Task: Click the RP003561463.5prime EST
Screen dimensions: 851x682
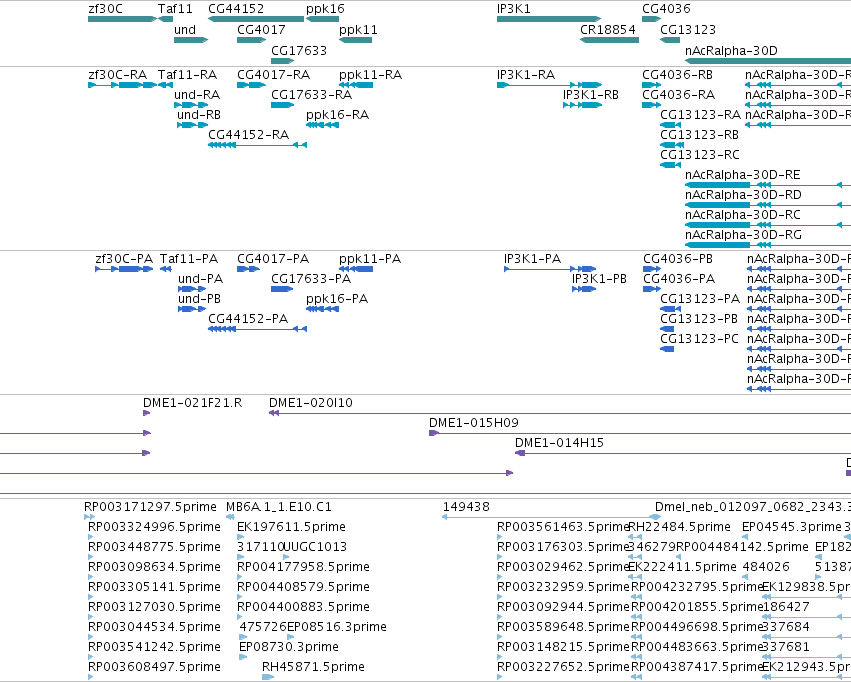Action: pyautogui.click(x=500, y=537)
